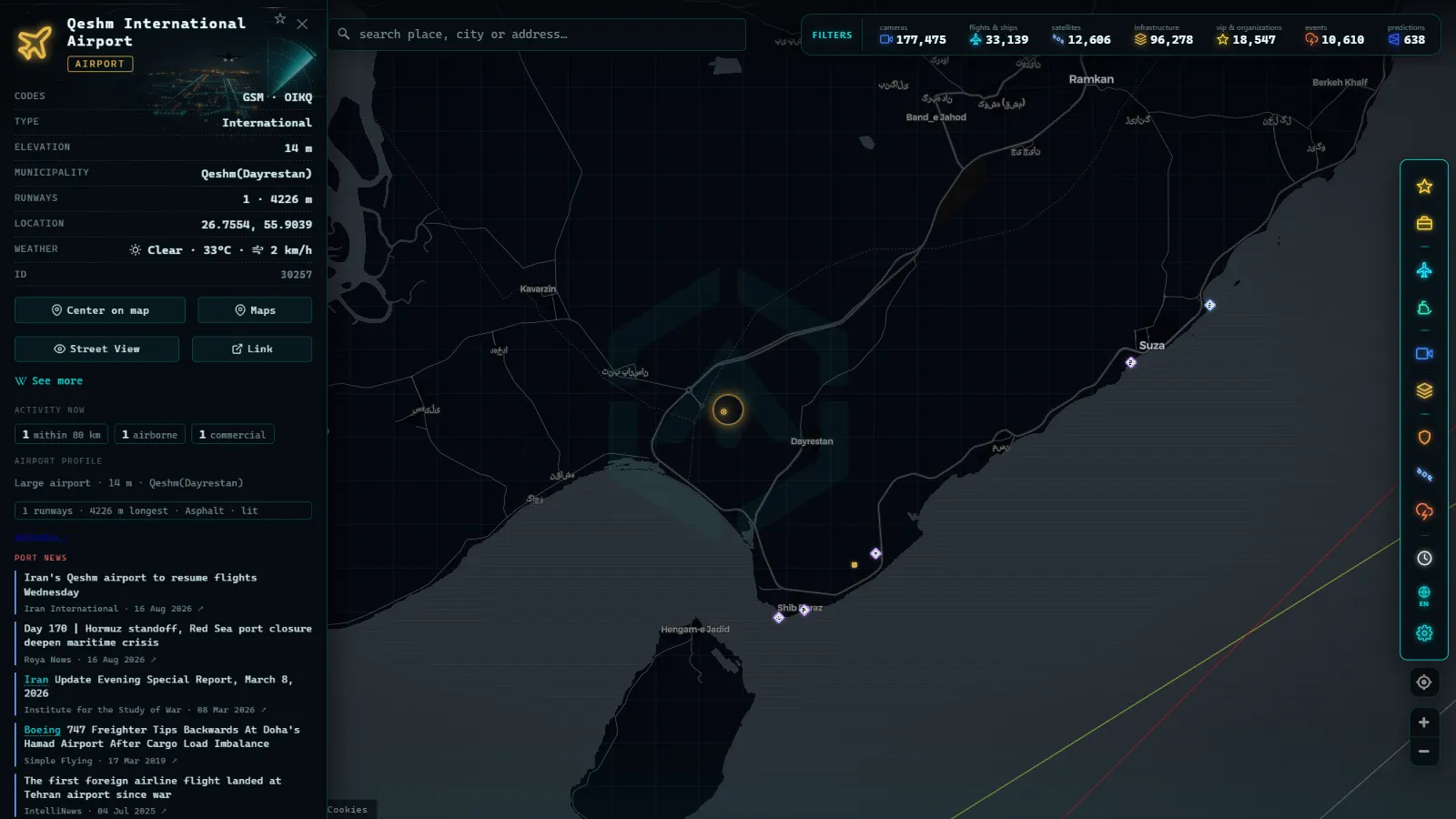1456x819 pixels.
Task: Open the clock history icon in sidebar
Action: coord(1424,559)
